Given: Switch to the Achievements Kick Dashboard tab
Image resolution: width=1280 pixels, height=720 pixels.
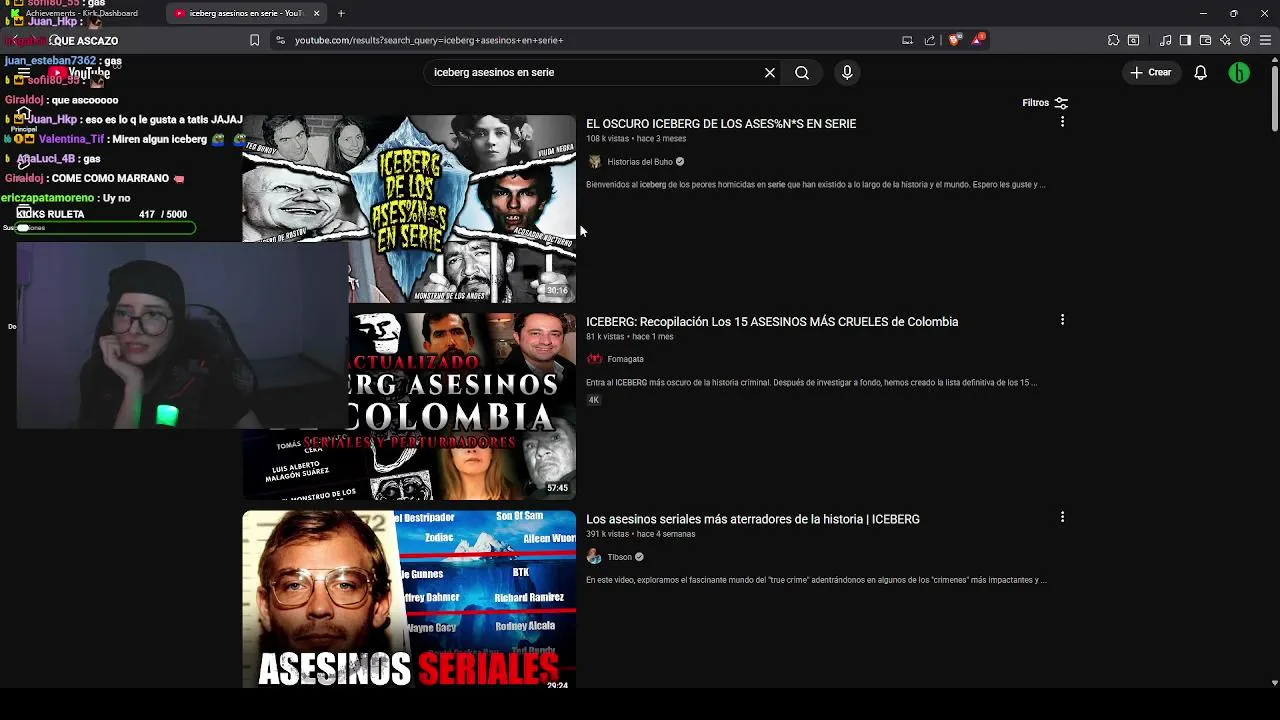Looking at the screenshot, I should click(80, 13).
